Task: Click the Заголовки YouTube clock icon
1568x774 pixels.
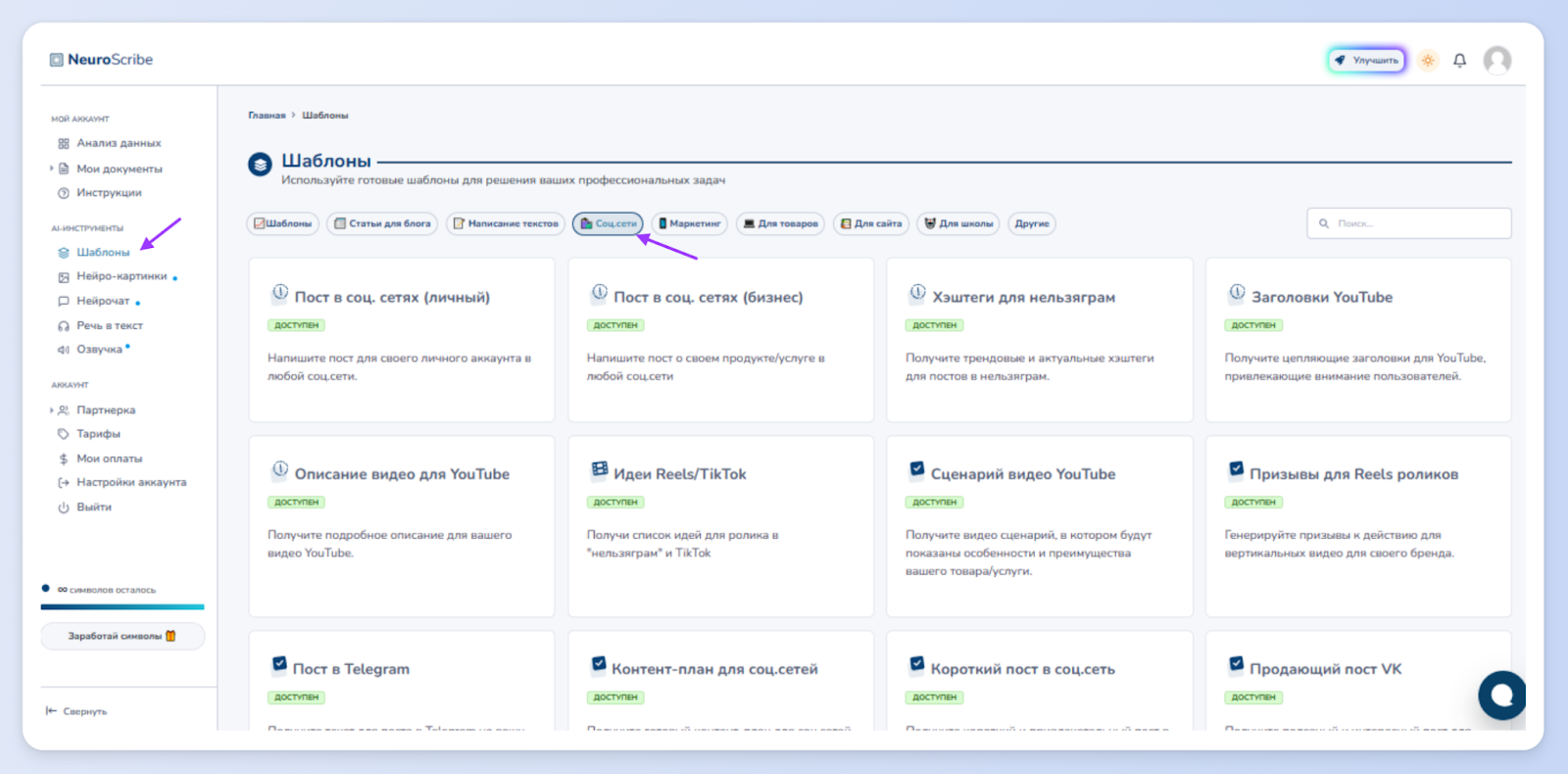Action: [x=1237, y=292]
